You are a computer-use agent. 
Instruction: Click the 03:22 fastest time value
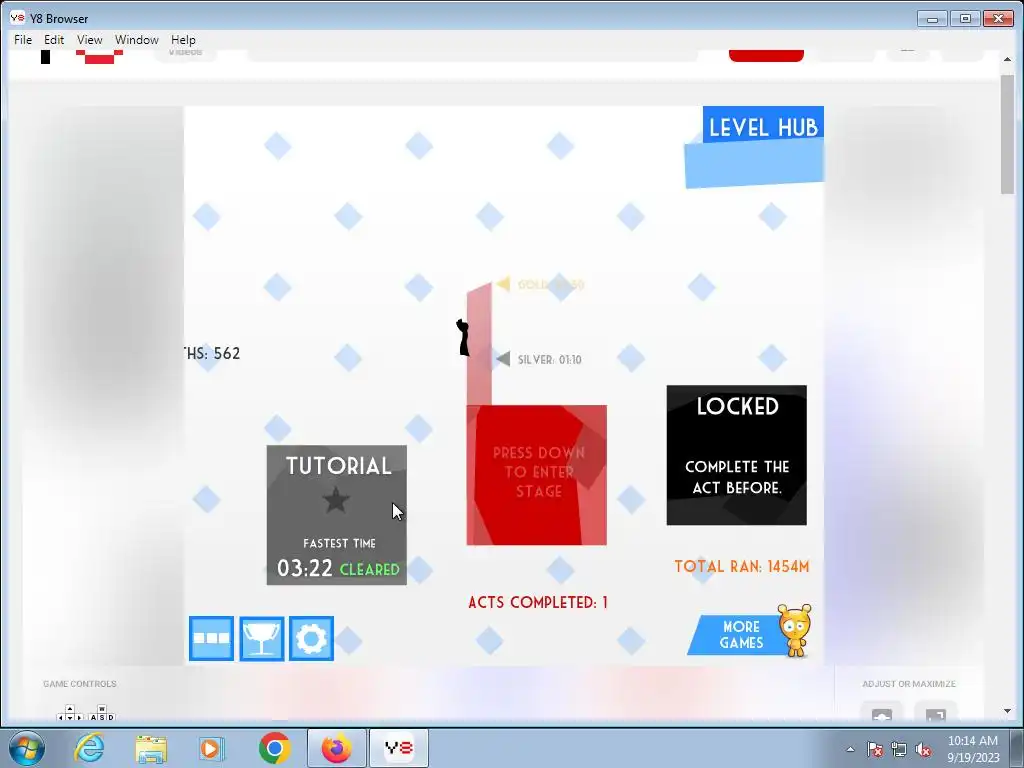coord(304,568)
